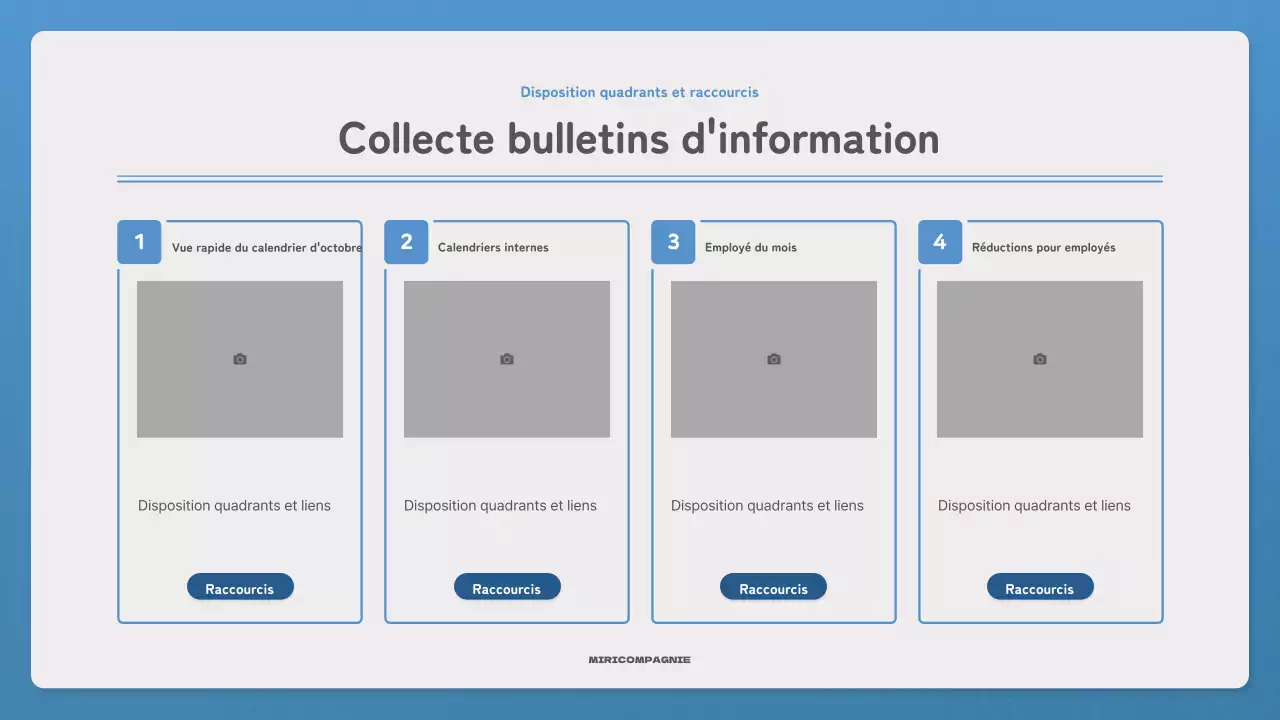Select the number 2 badge

click(x=406, y=241)
